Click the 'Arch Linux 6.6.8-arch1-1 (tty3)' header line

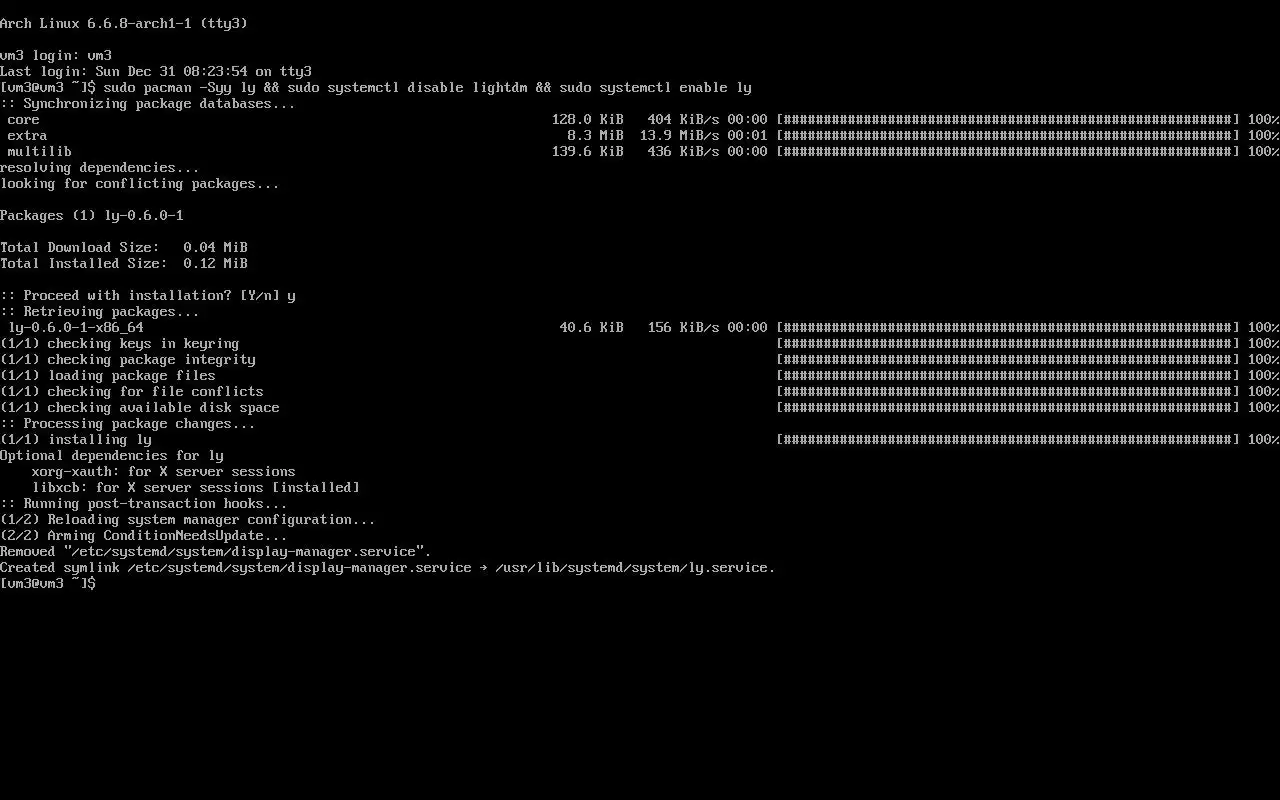tap(124, 23)
